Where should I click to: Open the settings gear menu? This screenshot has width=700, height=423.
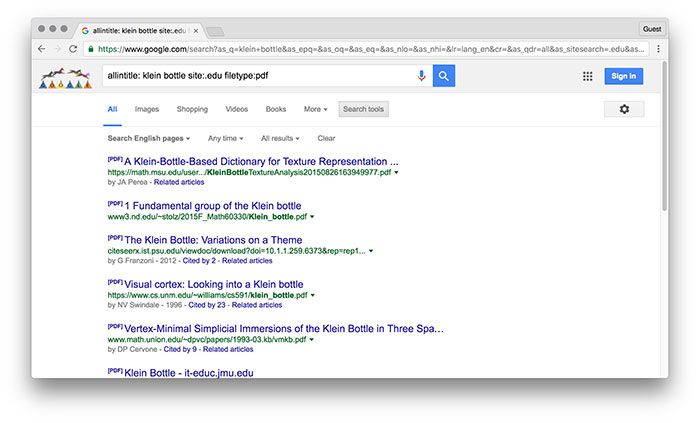[624, 109]
